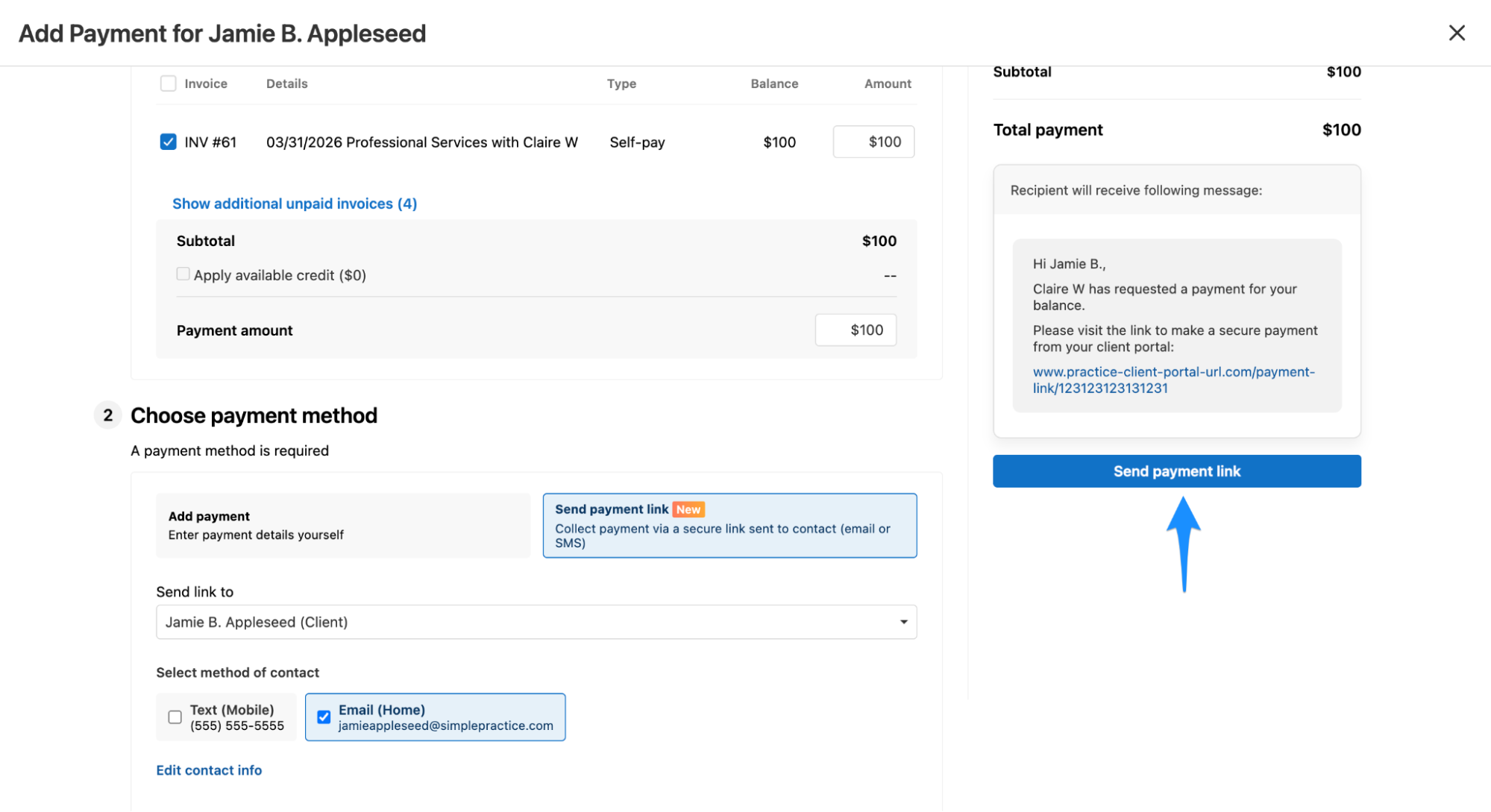
Task: Click the Total payment label
Action: 1048,130
